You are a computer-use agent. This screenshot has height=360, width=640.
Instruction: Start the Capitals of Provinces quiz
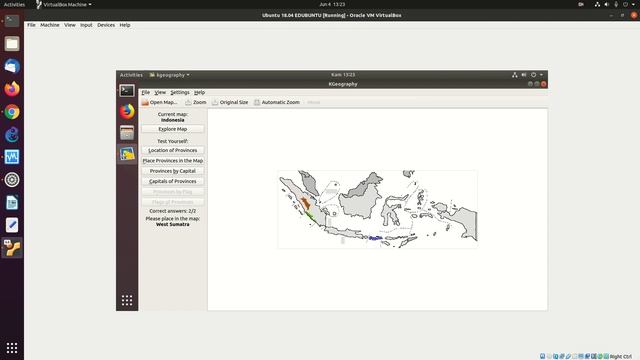coord(173,181)
